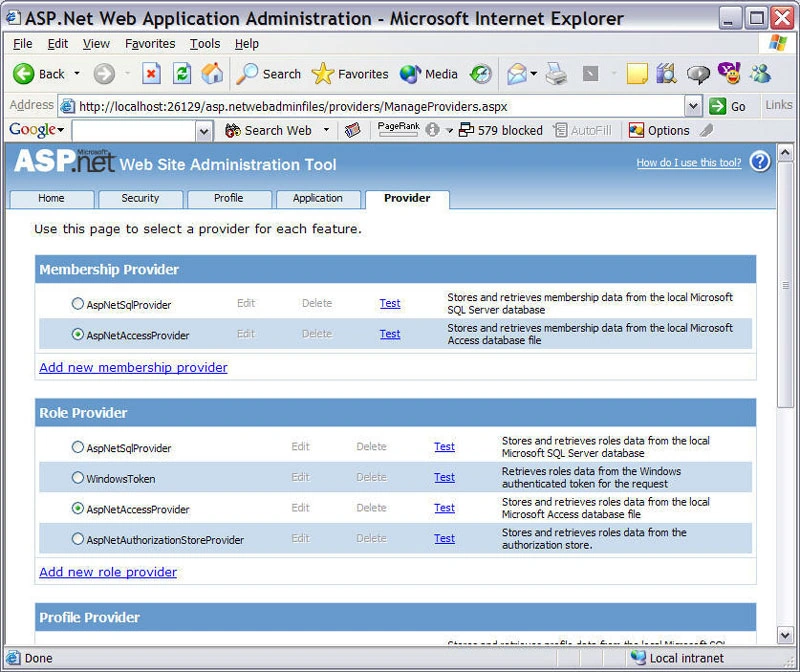Image resolution: width=800 pixels, height=672 pixels.
Task: Select AspNetSqlProvider for Membership Provider
Action: (x=78, y=304)
